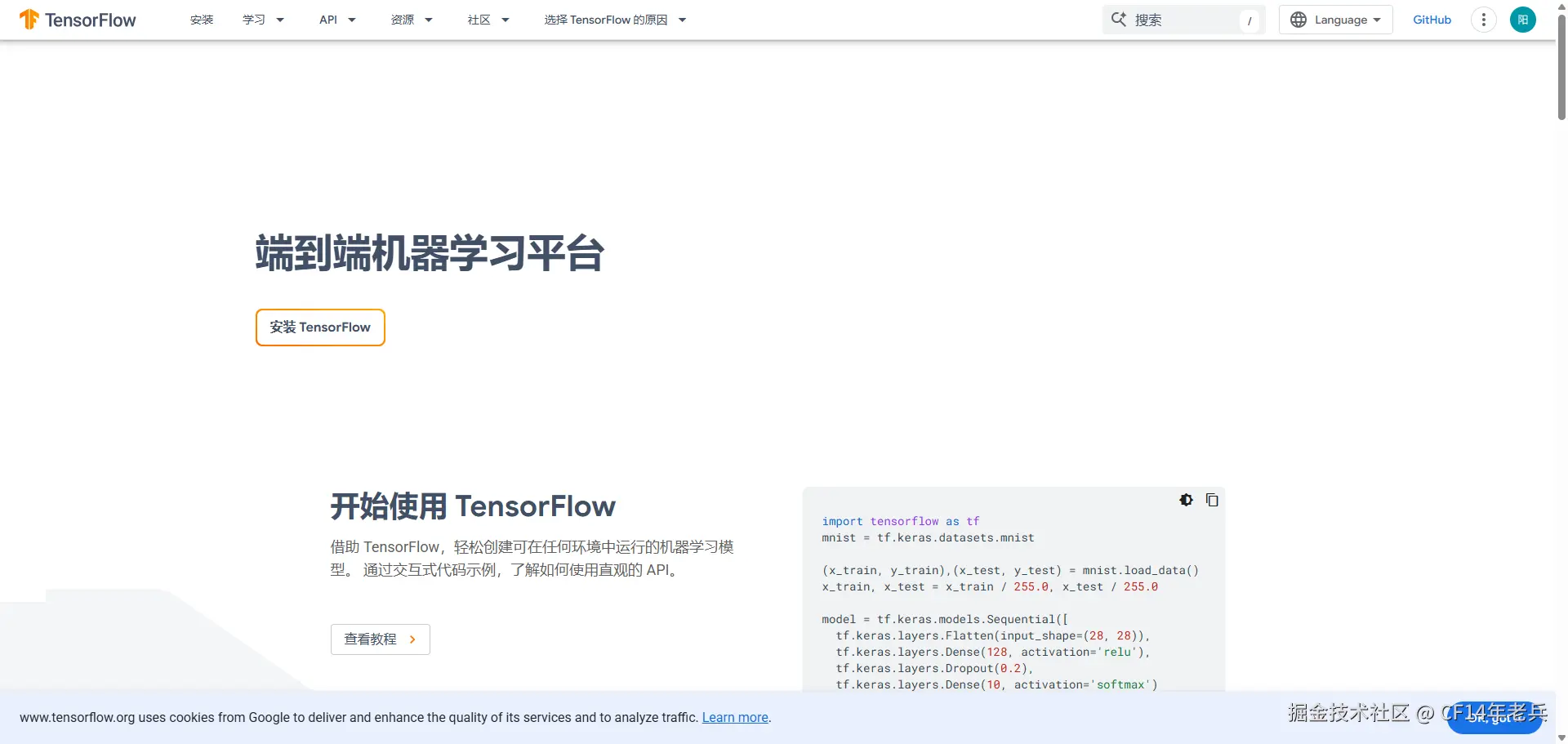Click the code line 'import tensorflow as tf'
Viewport: 1568px width, 744px height.
[901, 521]
